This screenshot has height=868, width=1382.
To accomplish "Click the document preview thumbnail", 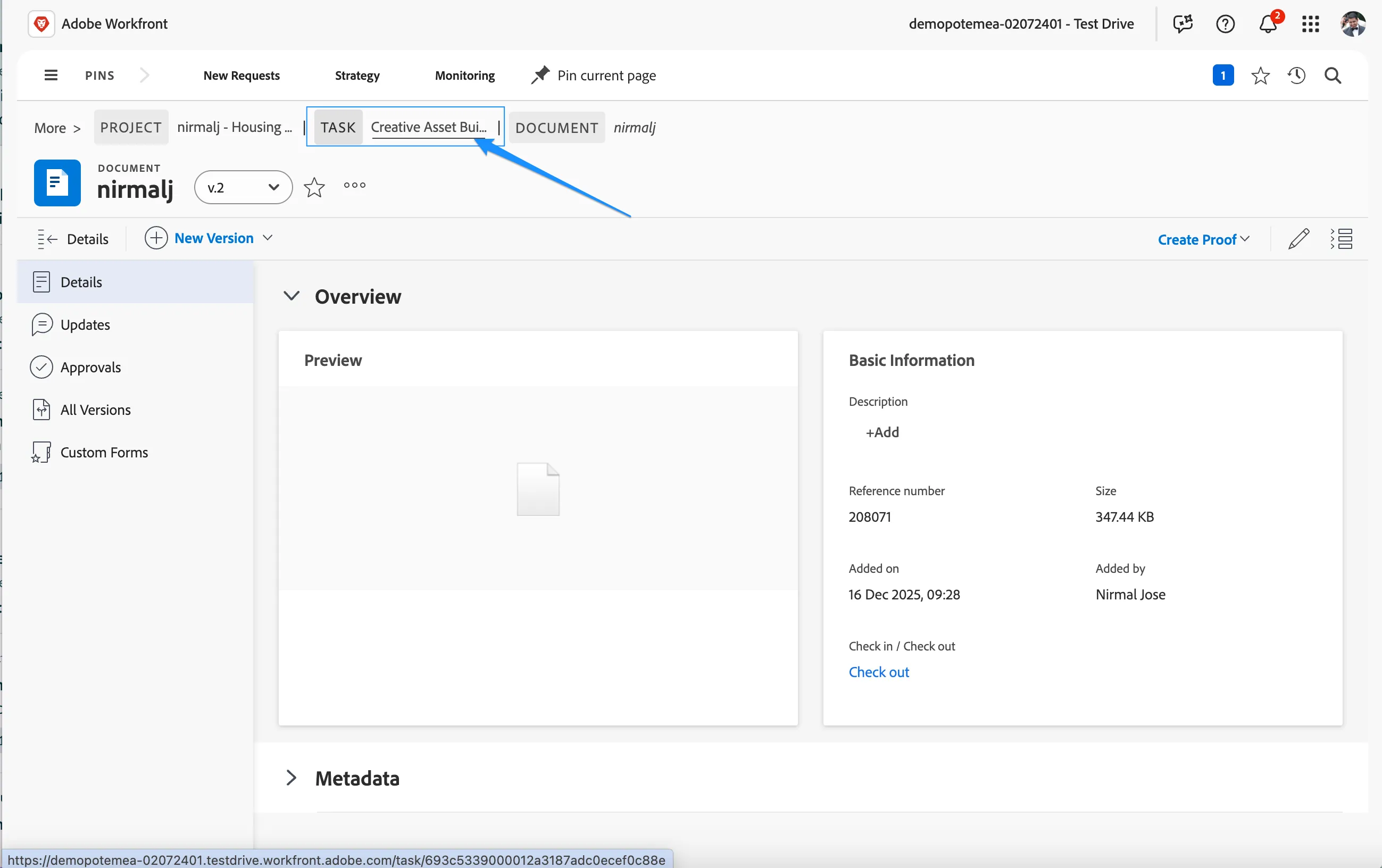I will pyautogui.click(x=538, y=489).
